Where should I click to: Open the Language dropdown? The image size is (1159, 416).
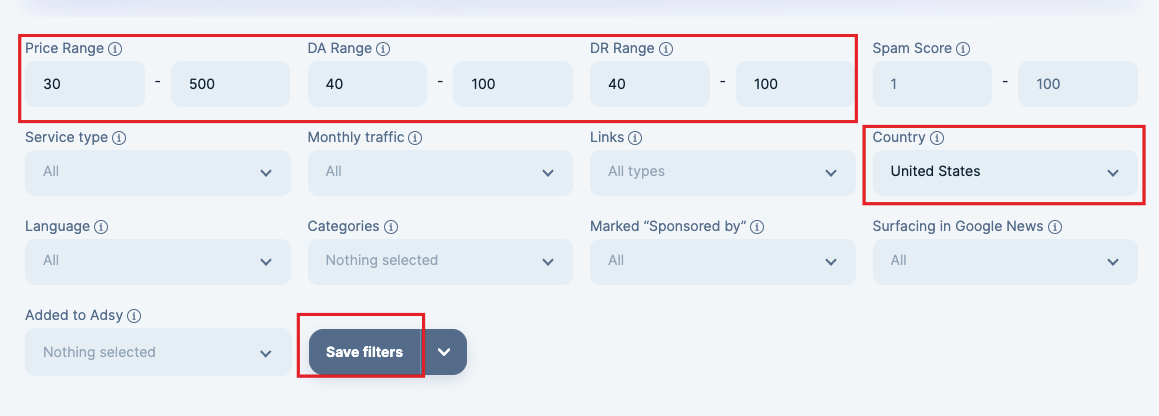[158, 262]
